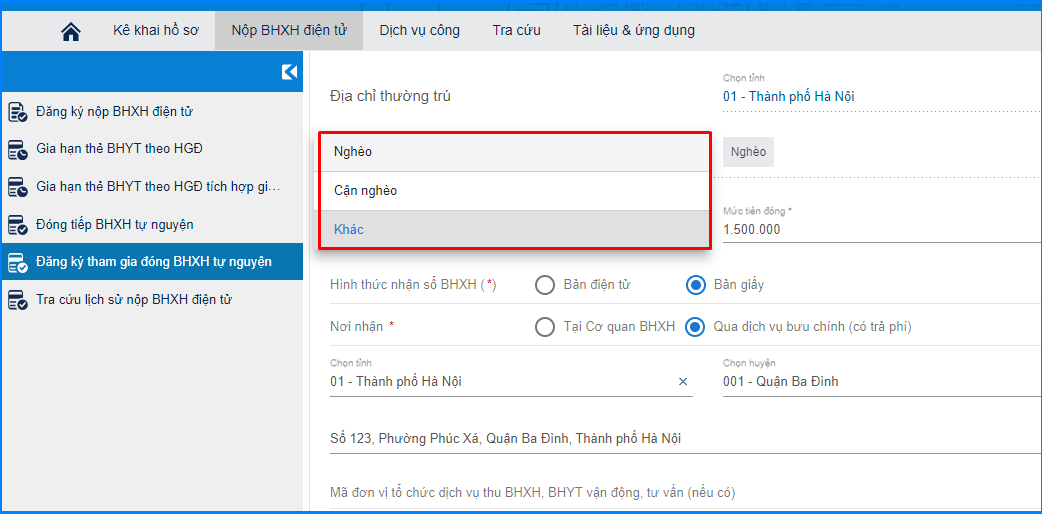Viewport: 1042px width, 514px height.
Task: Select the Bản điện tử radio option
Action: tap(545, 285)
